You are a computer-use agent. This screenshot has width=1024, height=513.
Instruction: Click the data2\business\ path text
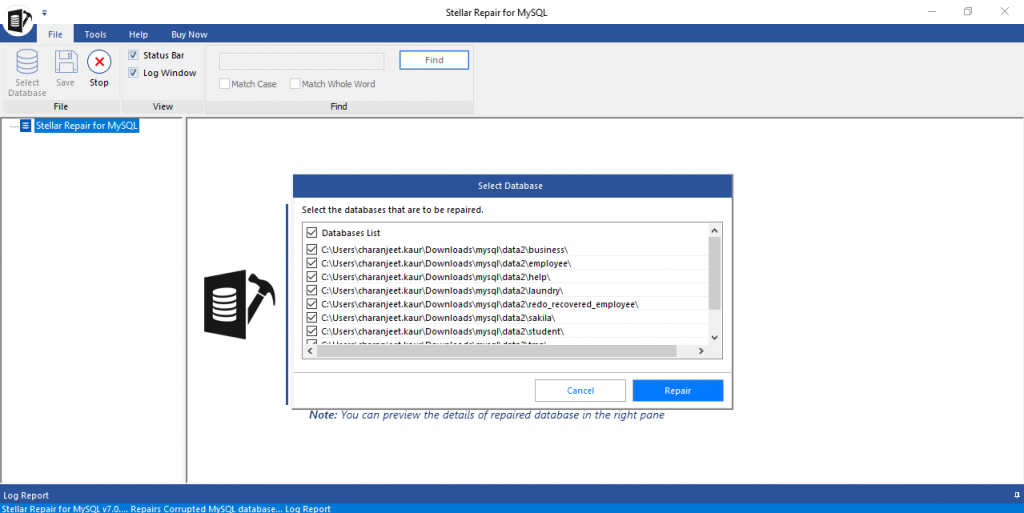point(444,249)
